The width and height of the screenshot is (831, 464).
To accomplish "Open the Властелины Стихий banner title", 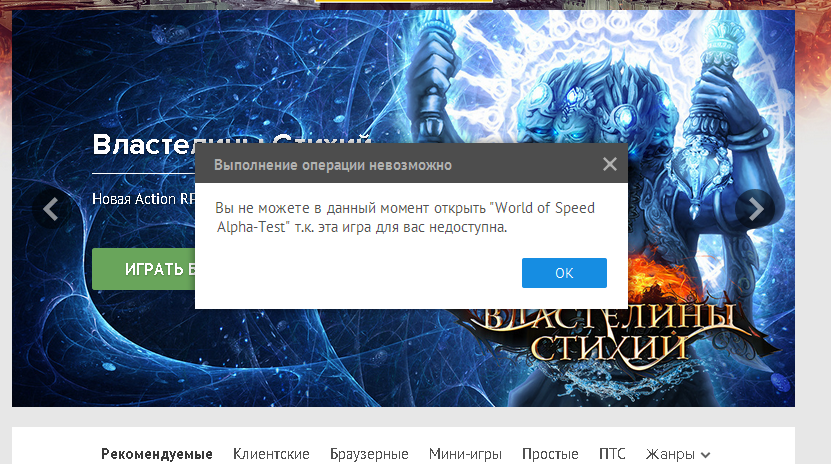I will point(232,144).
